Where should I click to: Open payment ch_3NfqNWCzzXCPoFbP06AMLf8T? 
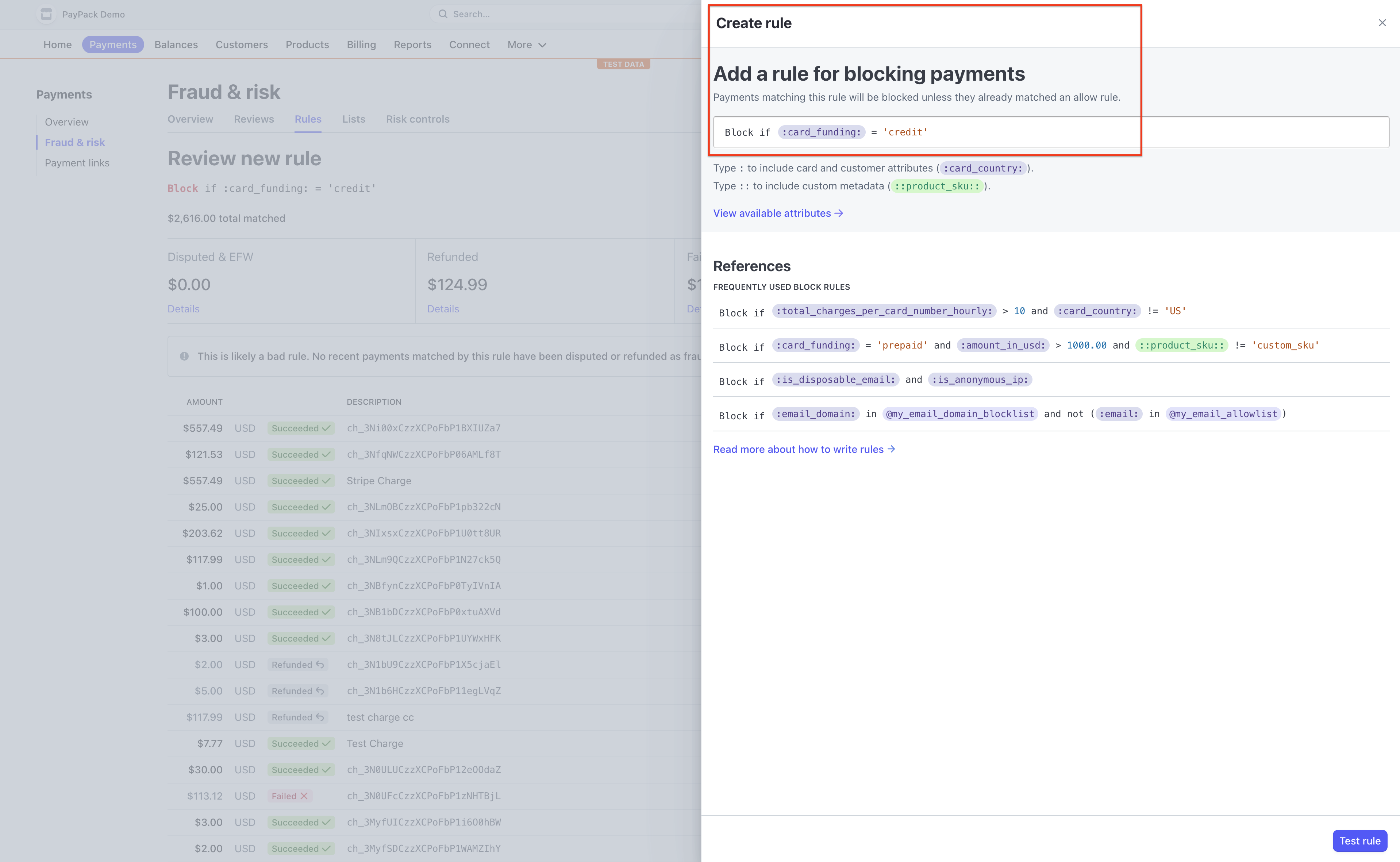[x=423, y=454]
